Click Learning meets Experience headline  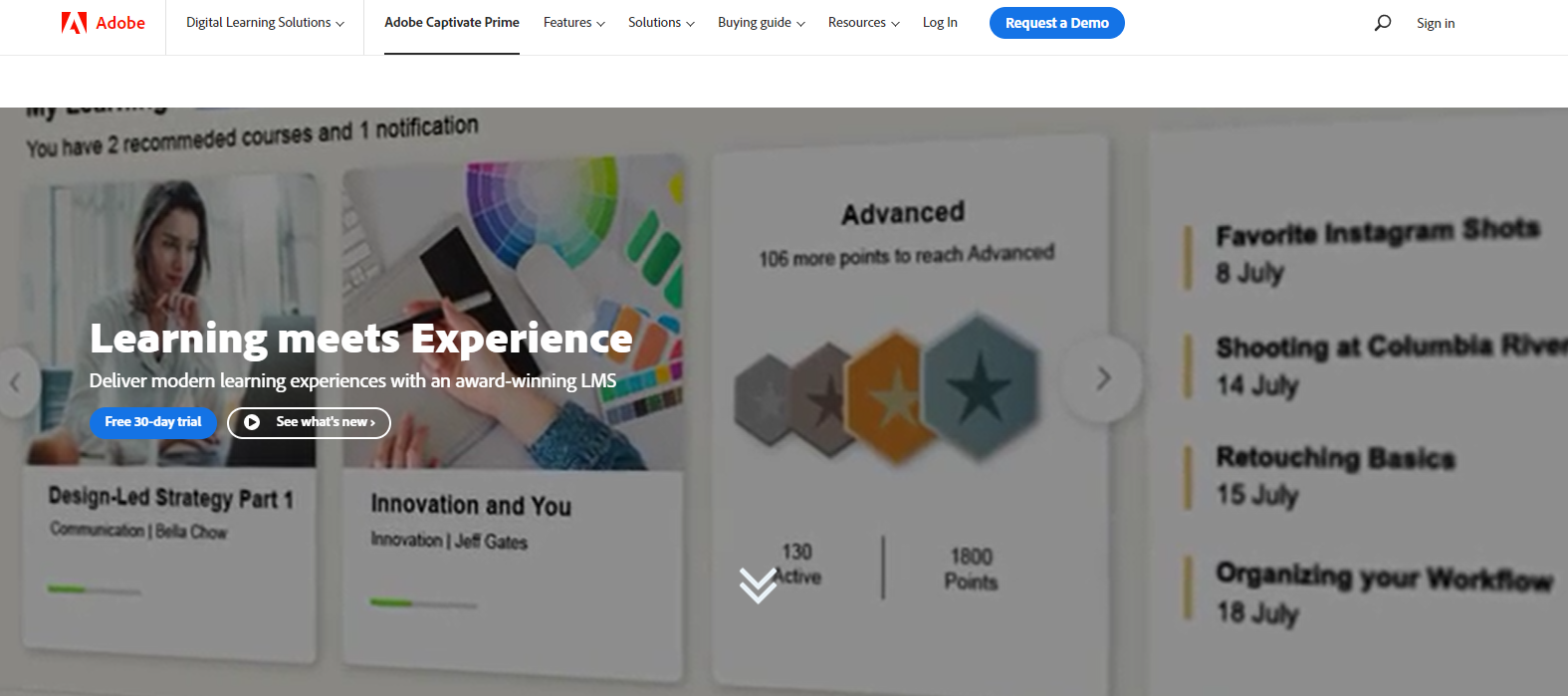tap(361, 339)
